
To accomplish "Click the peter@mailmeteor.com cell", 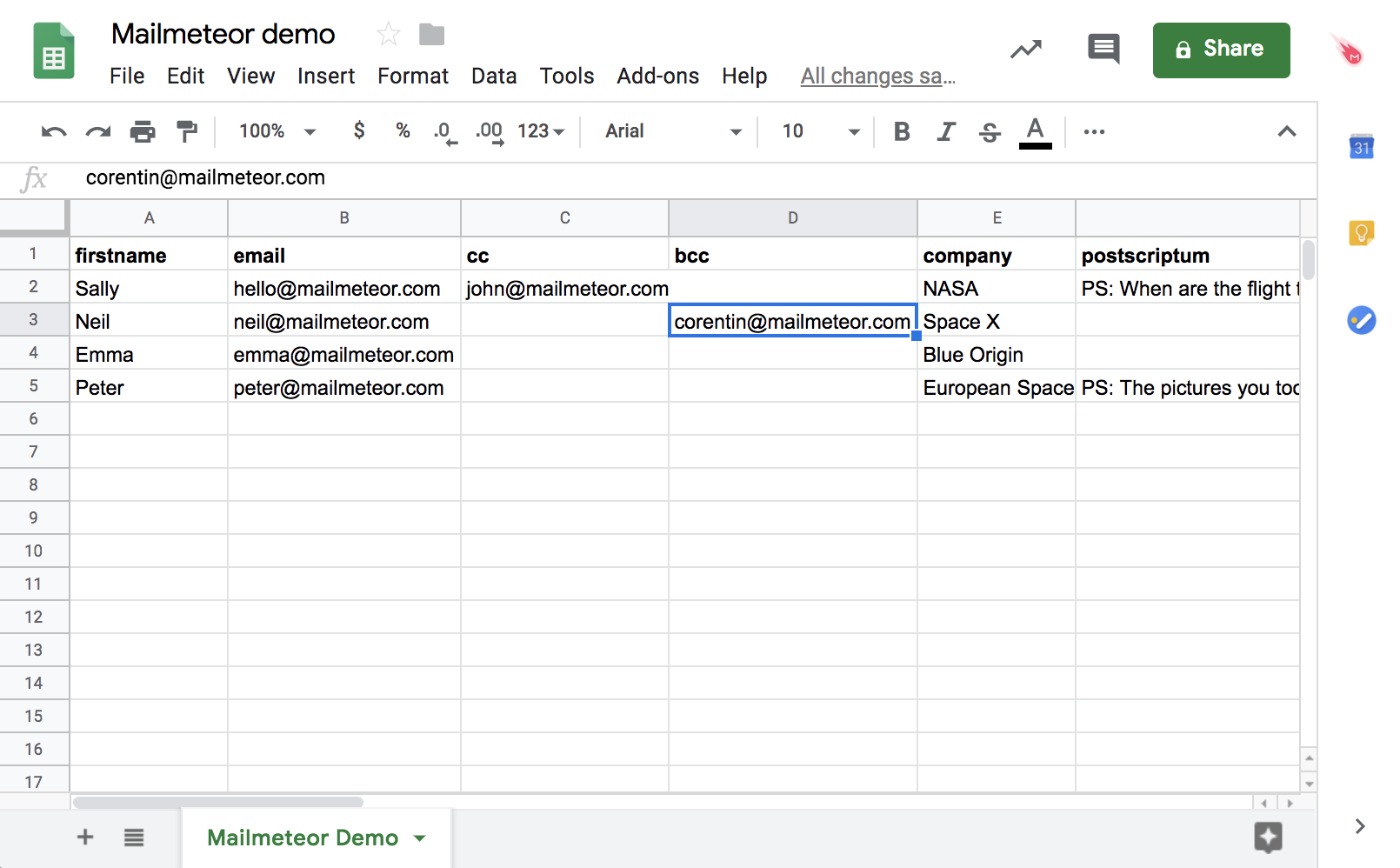I will [x=344, y=387].
